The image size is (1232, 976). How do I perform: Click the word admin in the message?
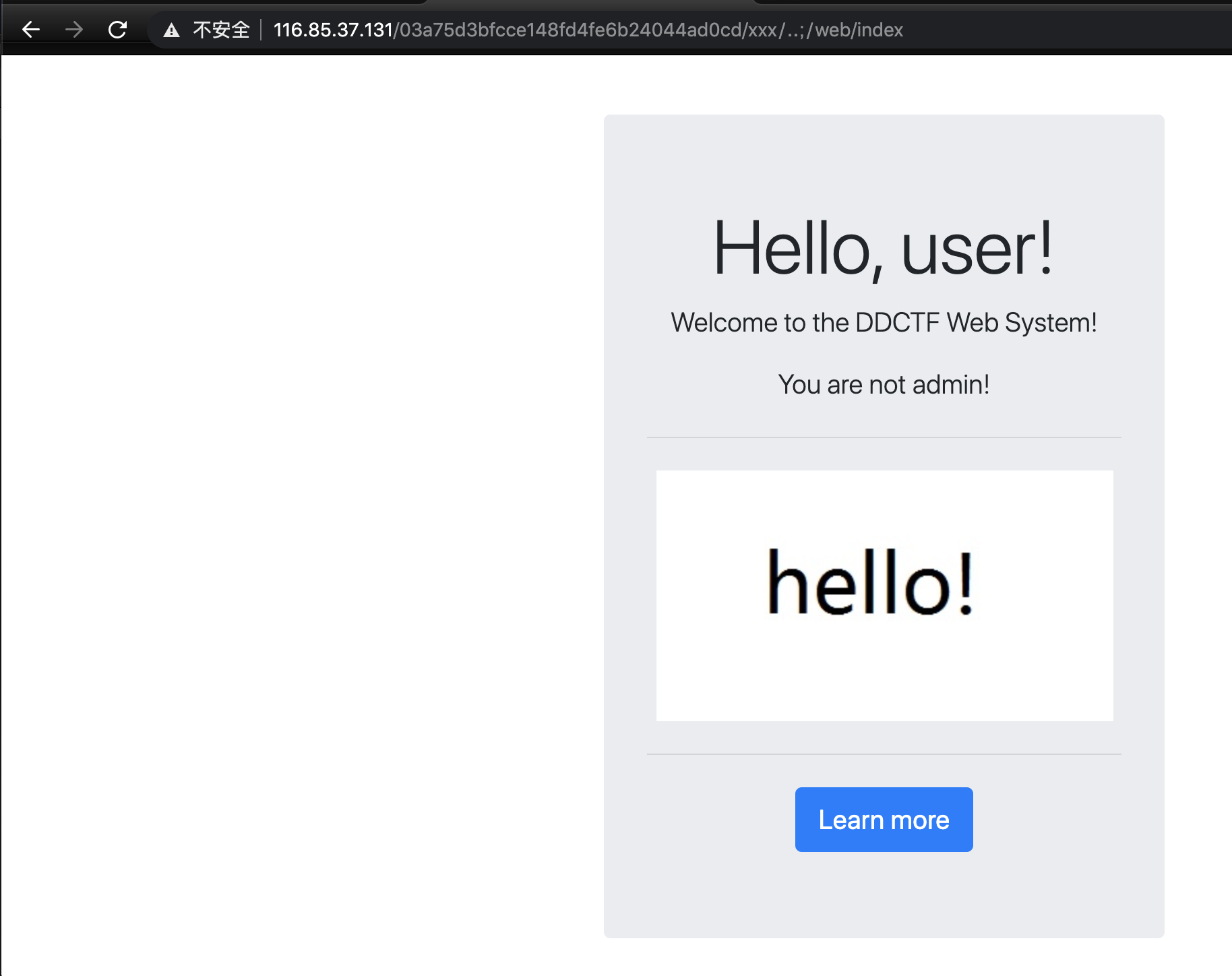[950, 385]
